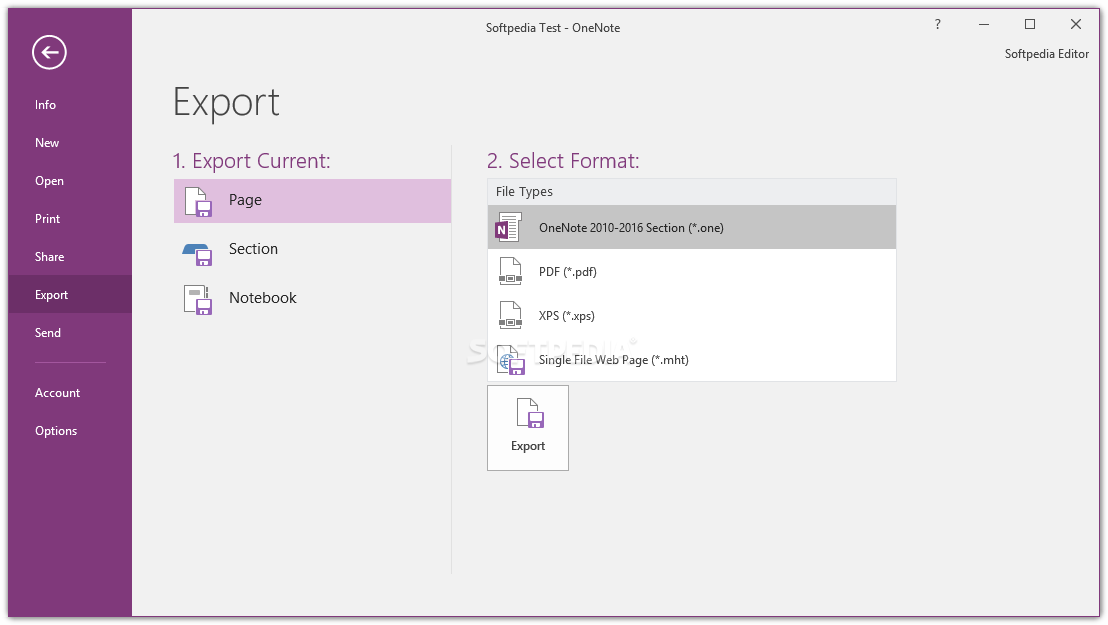Image resolution: width=1108 pixels, height=625 pixels.
Task: Select the Notebook export icon
Action: click(x=199, y=300)
